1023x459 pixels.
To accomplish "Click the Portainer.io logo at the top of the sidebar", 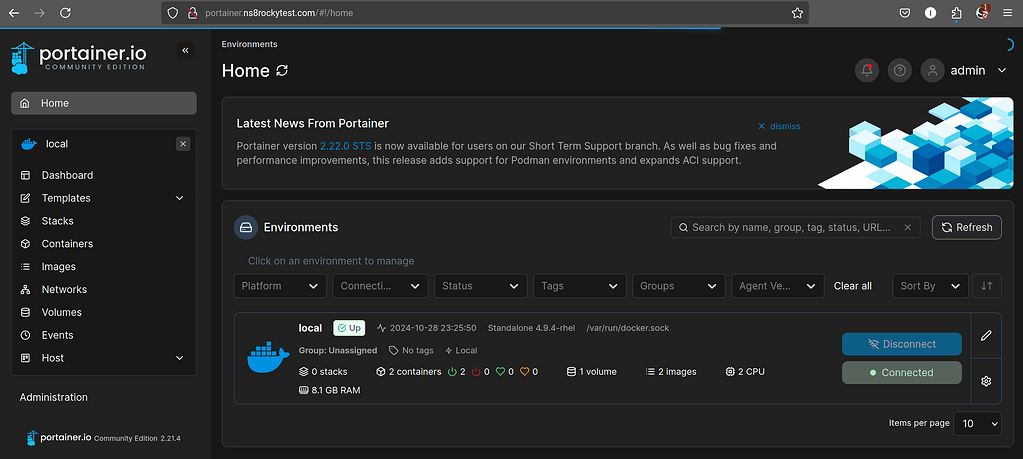I will pos(79,57).
